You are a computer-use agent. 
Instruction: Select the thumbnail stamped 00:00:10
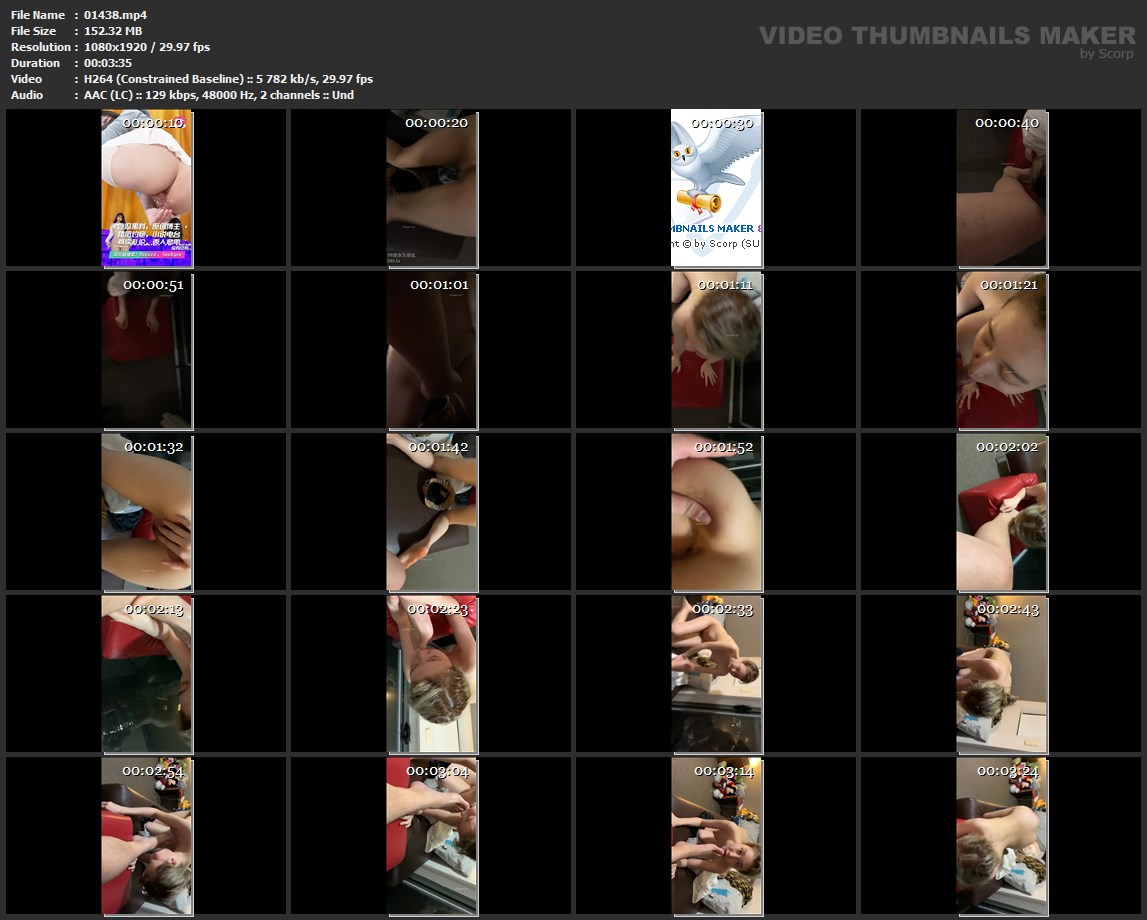[146, 188]
